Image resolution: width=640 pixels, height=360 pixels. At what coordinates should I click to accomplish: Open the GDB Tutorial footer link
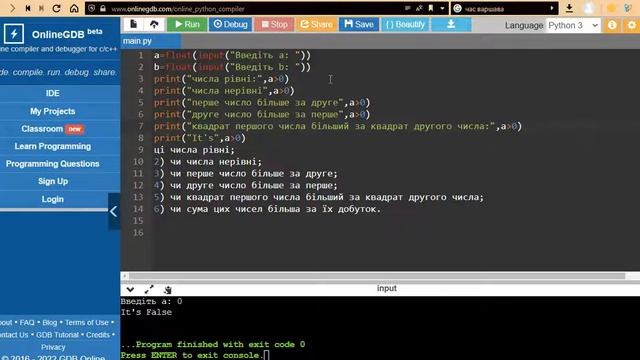click(x=57, y=335)
